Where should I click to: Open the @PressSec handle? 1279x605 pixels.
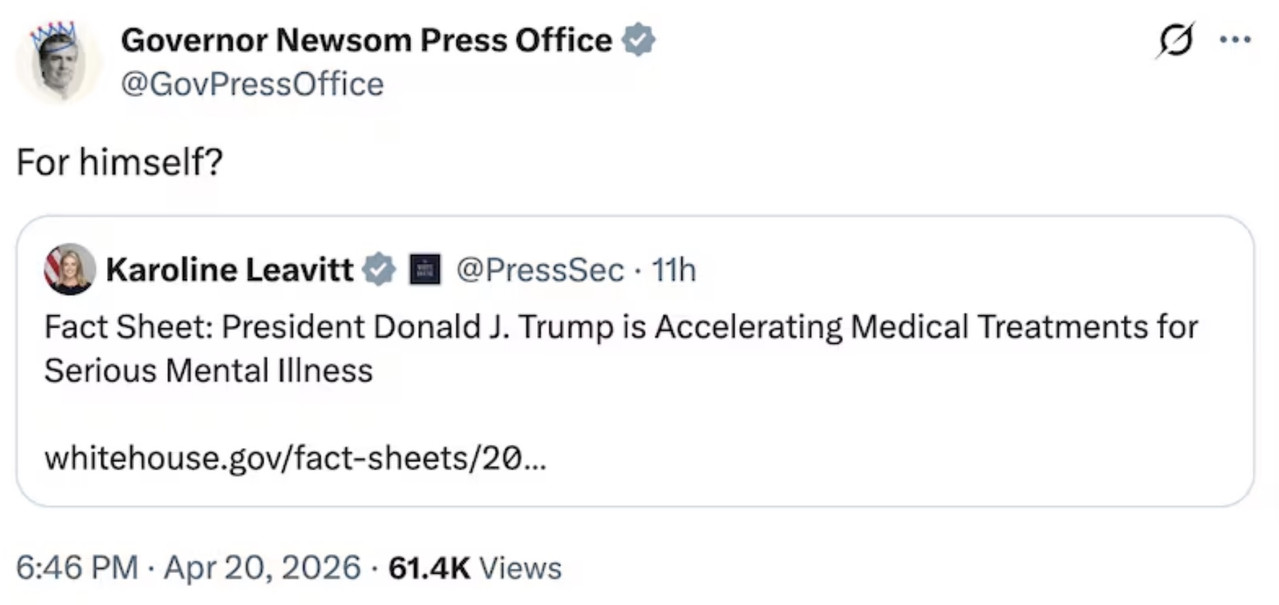(540, 270)
